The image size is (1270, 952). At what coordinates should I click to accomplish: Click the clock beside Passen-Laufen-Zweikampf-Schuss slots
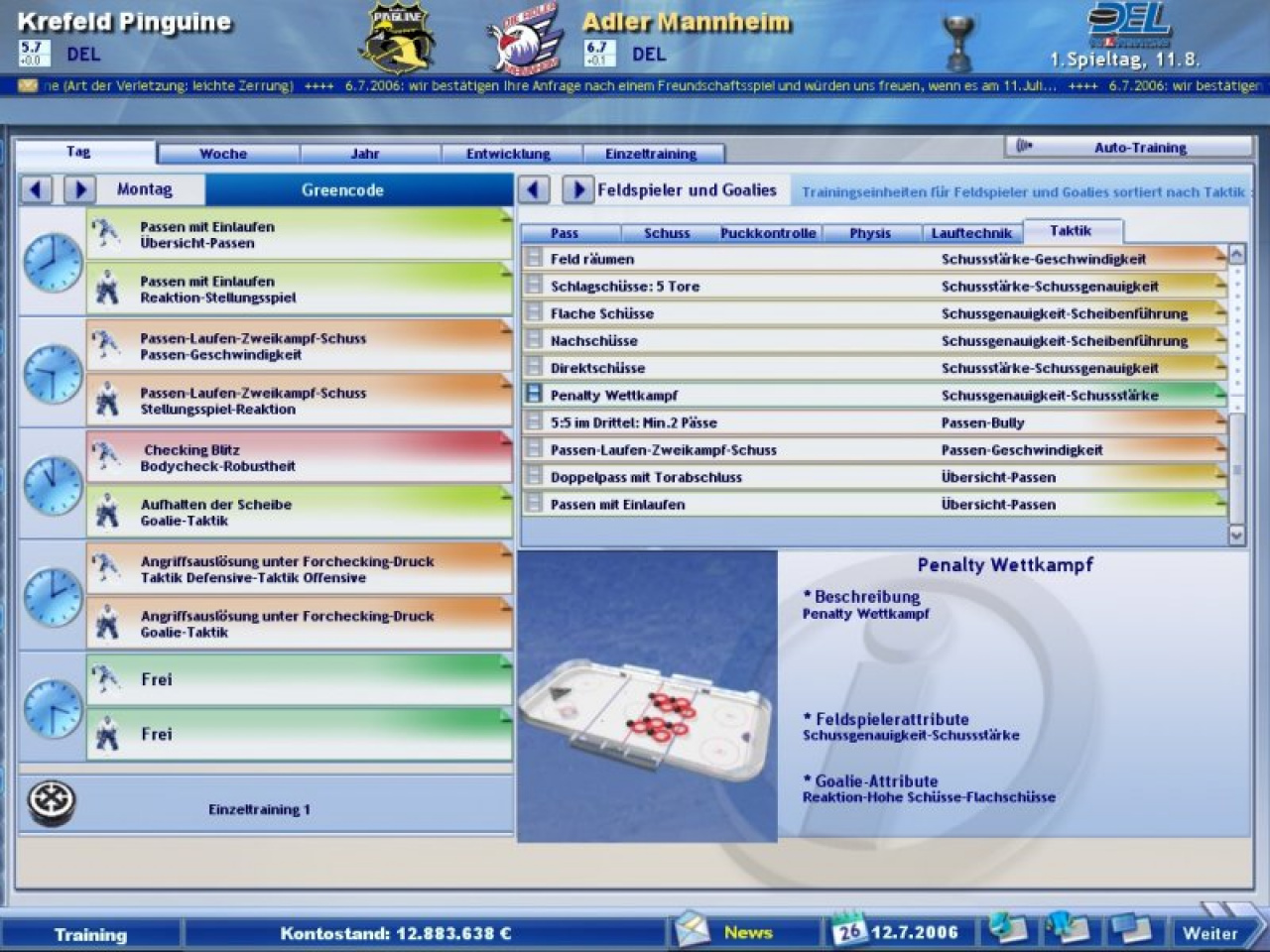pyautogui.click(x=53, y=374)
